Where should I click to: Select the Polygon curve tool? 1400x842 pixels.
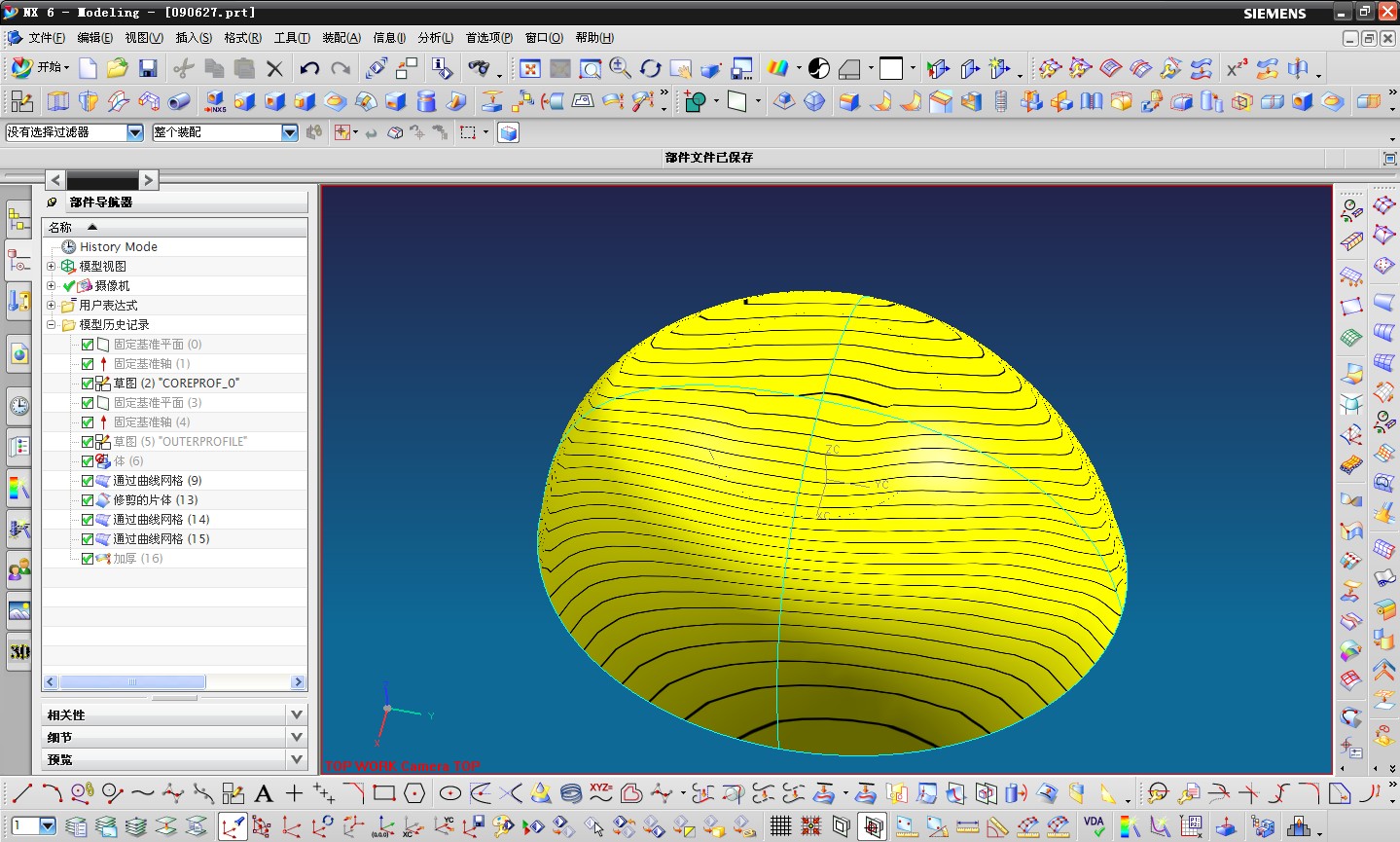click(414, 793)
